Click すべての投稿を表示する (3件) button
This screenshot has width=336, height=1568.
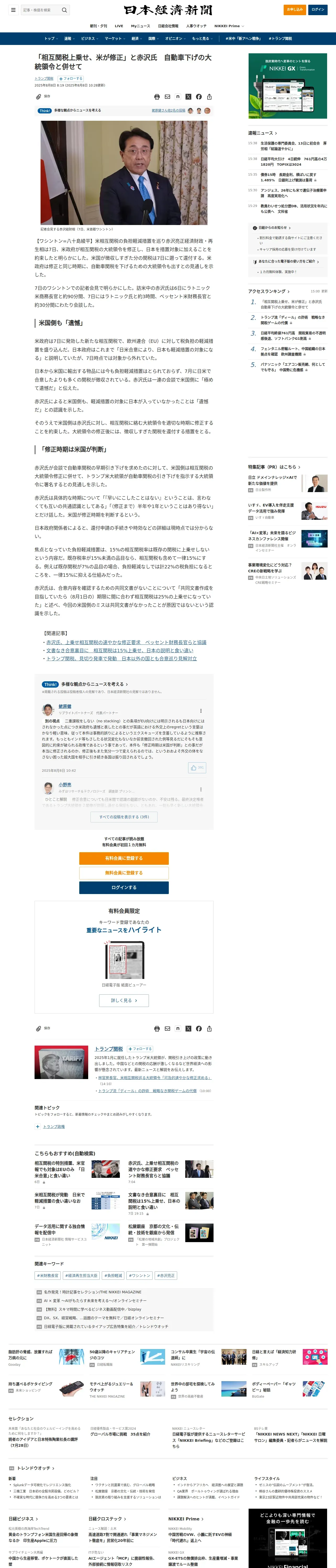(124, 817)
